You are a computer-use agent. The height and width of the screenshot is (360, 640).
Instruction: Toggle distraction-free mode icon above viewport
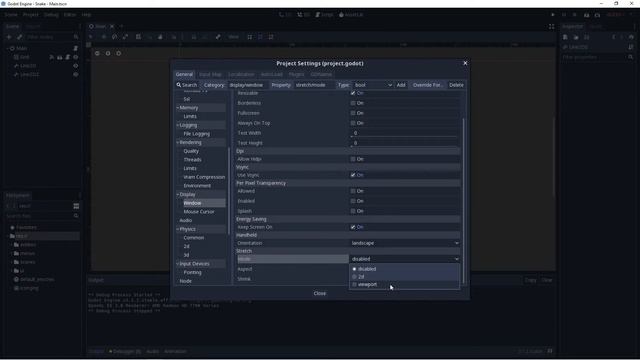pyautogui.click(x=551, y=26)
